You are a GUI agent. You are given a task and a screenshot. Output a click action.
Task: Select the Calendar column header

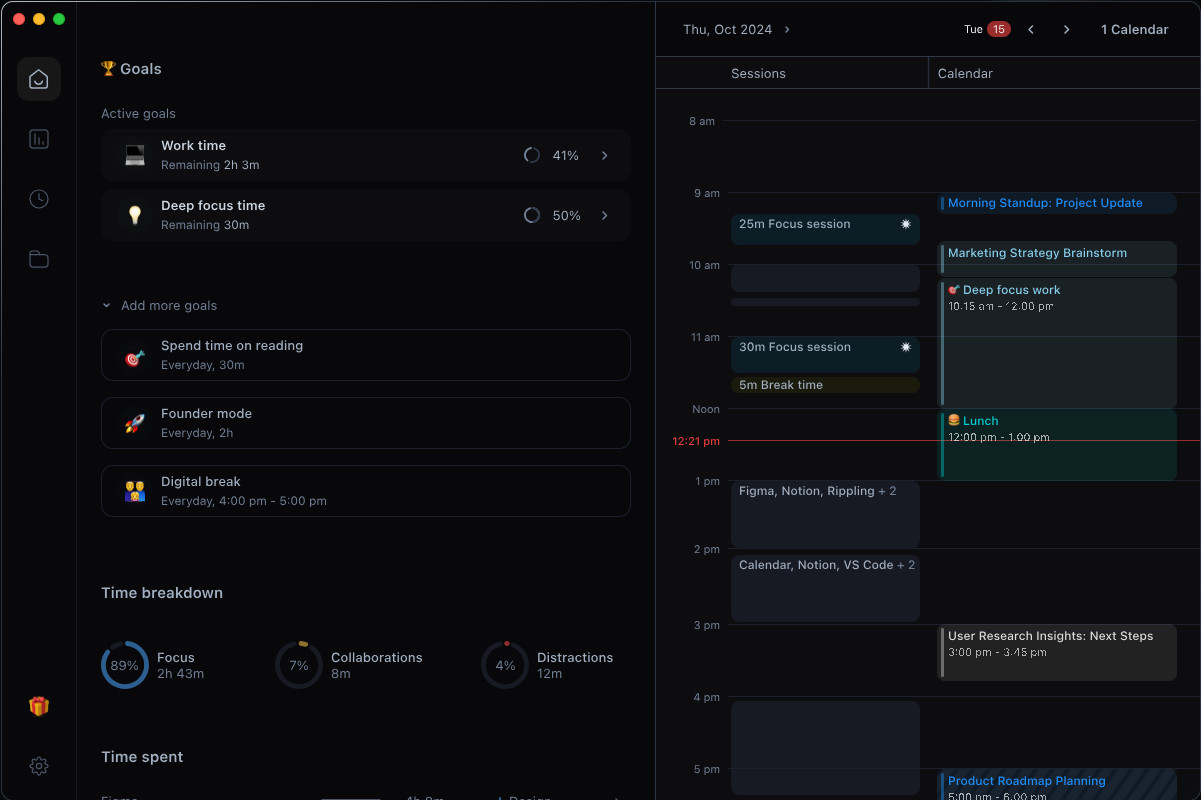click(x=965, y=73)
